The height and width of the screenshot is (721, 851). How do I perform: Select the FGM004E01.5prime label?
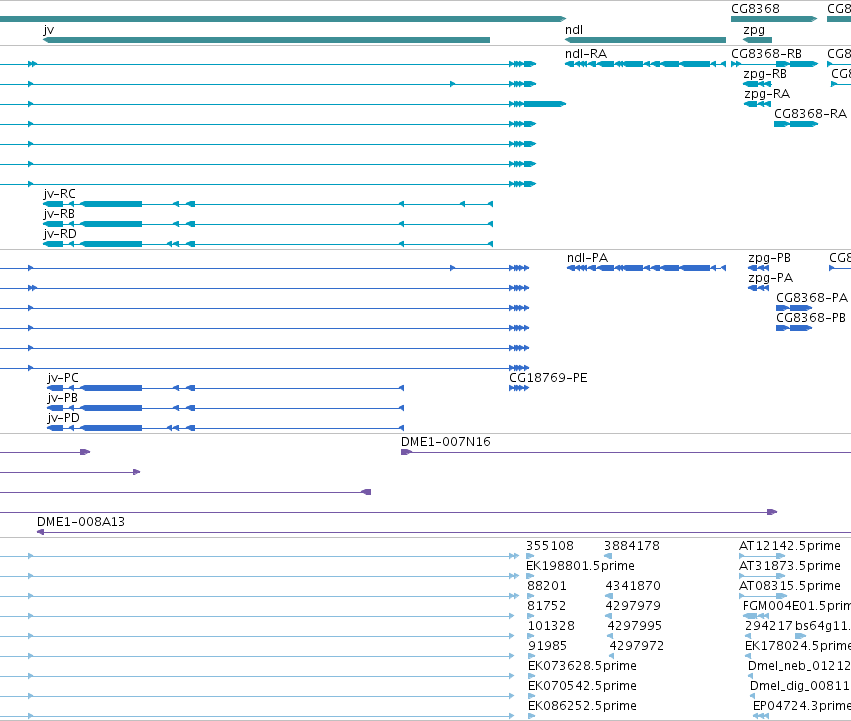tap(797, 606)
